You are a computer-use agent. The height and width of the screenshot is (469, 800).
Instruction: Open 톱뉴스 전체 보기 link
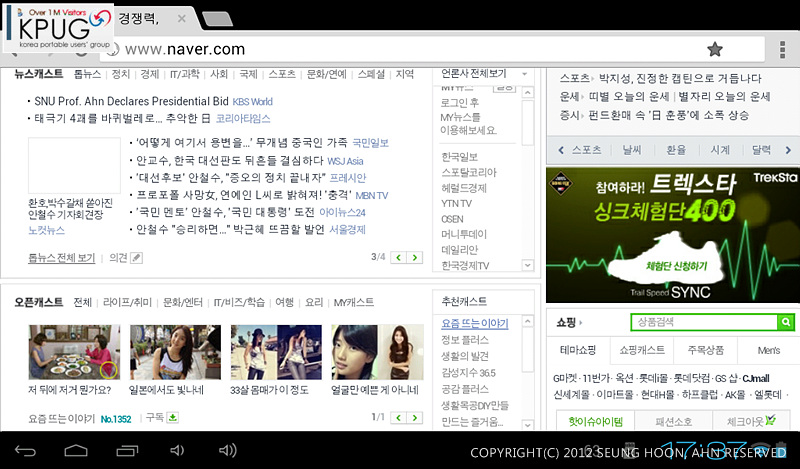pyautogui.click(x=61, y=258)
